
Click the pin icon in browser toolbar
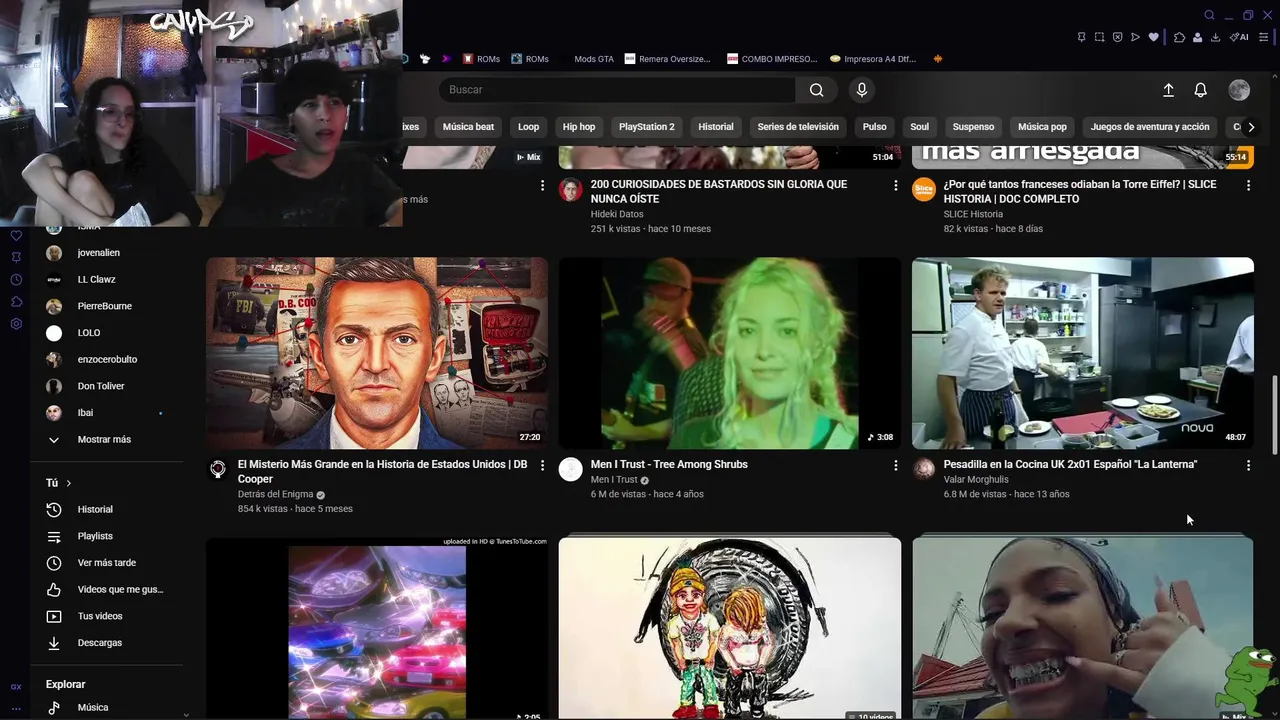1081,37
